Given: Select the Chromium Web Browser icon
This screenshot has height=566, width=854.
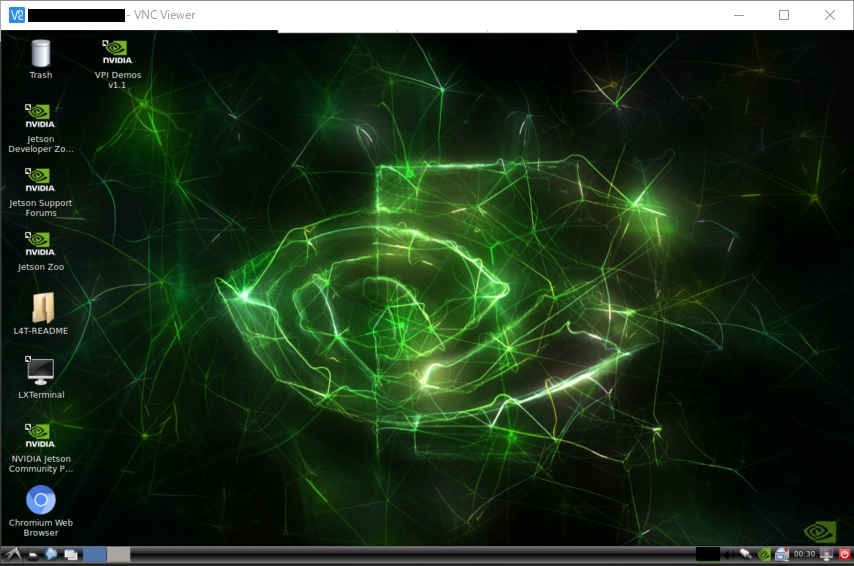Looking at the screenshot, I should (41, 511).
